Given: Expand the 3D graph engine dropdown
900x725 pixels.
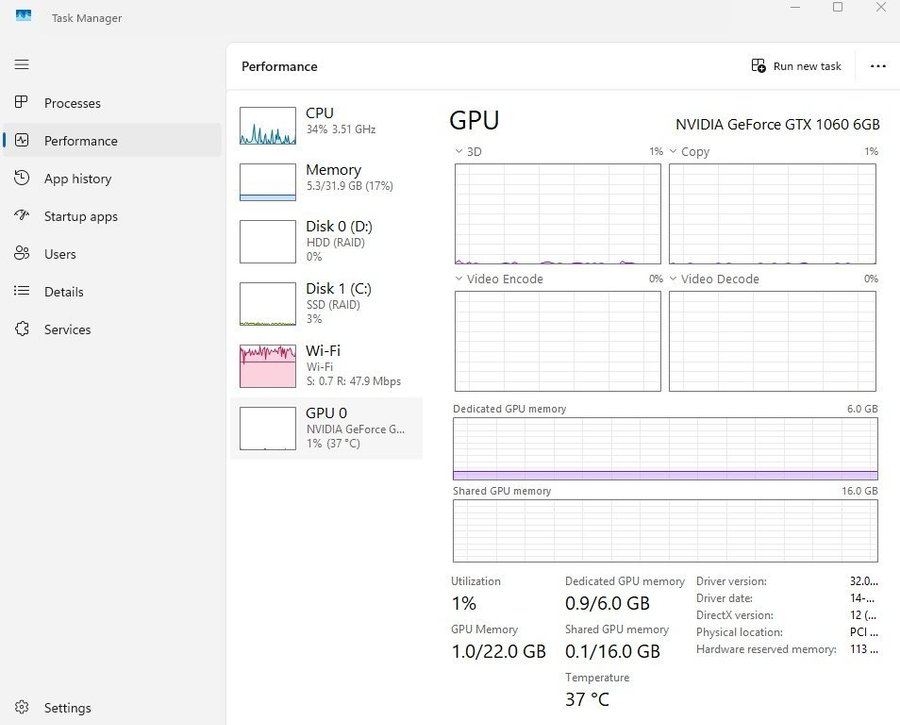Looking at the screenshot, I should coord(459,152).
